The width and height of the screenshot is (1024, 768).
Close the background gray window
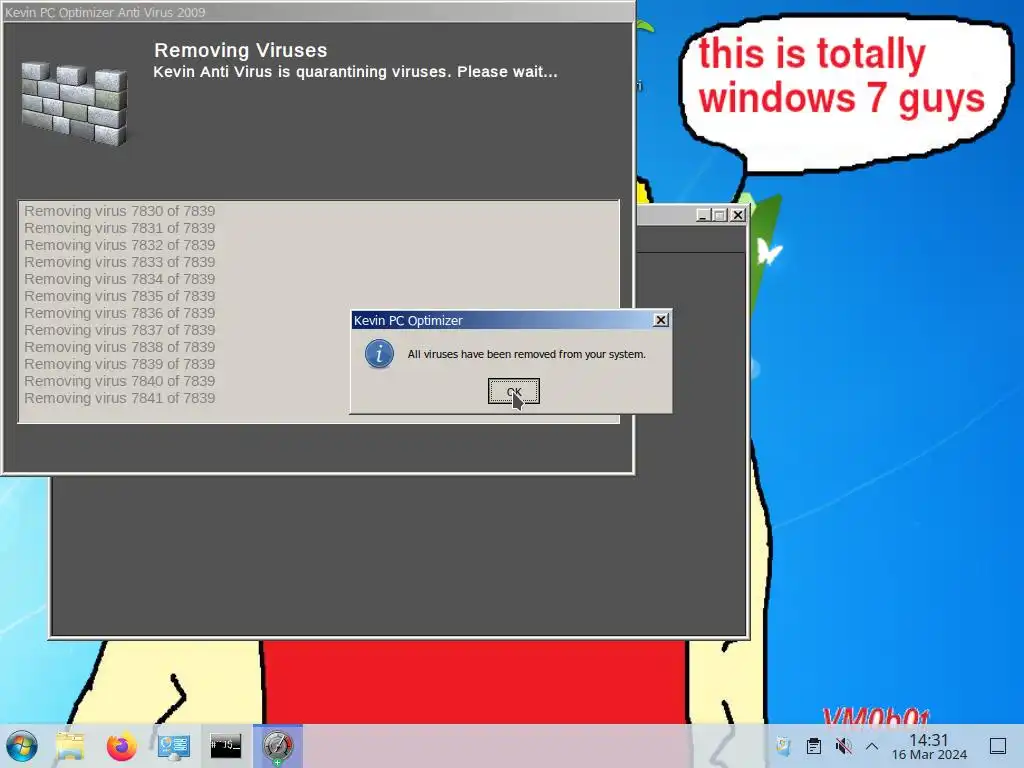[738, 215]
